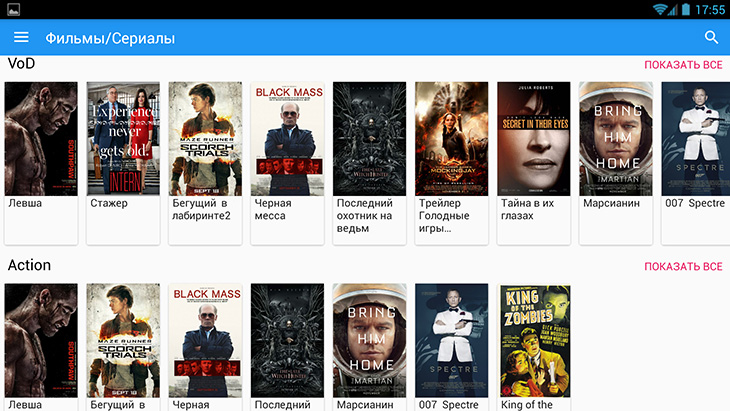Screen dimensions: 730x411
Task: Select the 'Стажер' title text
Action: pos(109,203)
